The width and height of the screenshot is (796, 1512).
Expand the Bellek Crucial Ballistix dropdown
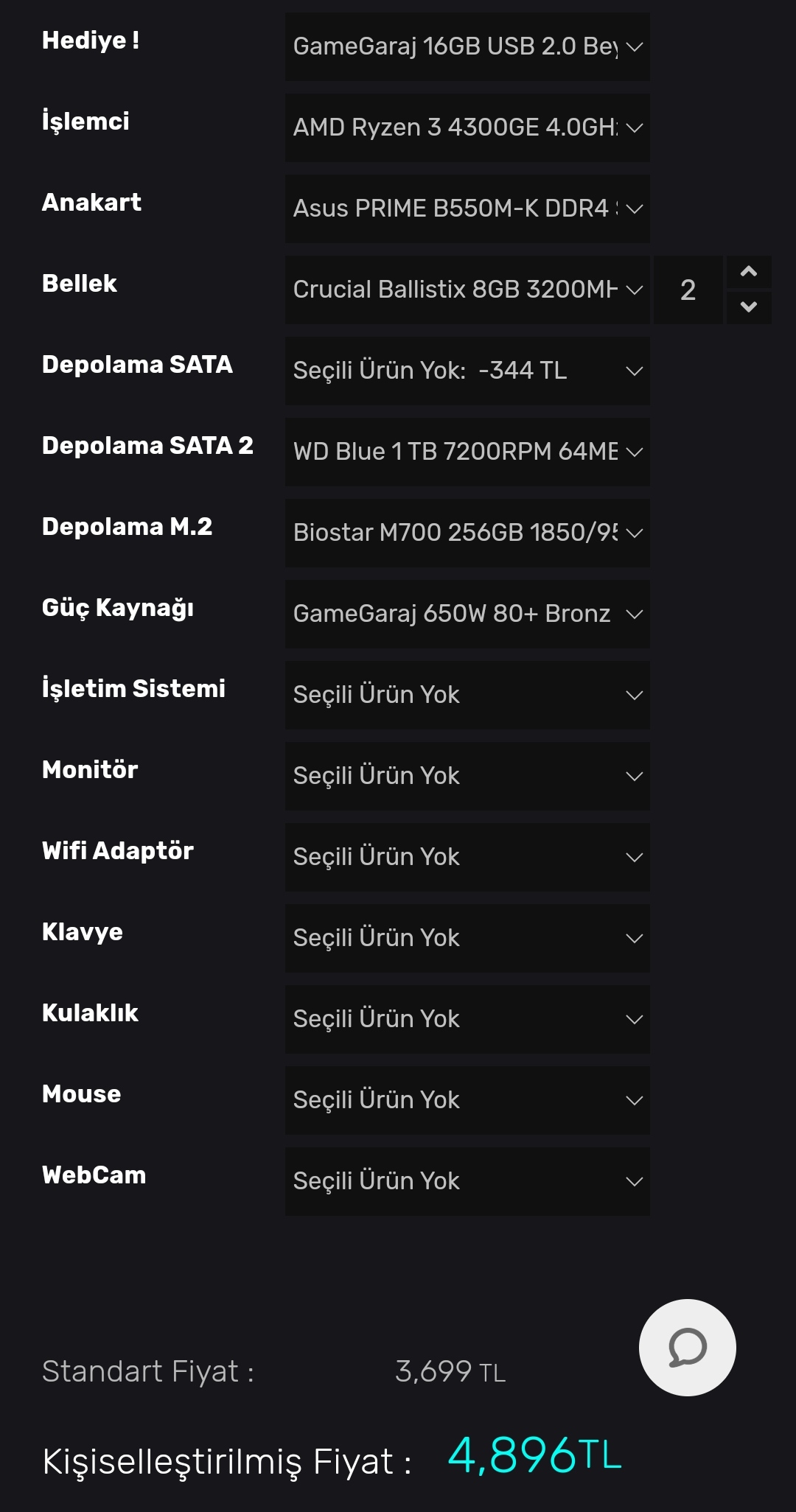[467, 290]
